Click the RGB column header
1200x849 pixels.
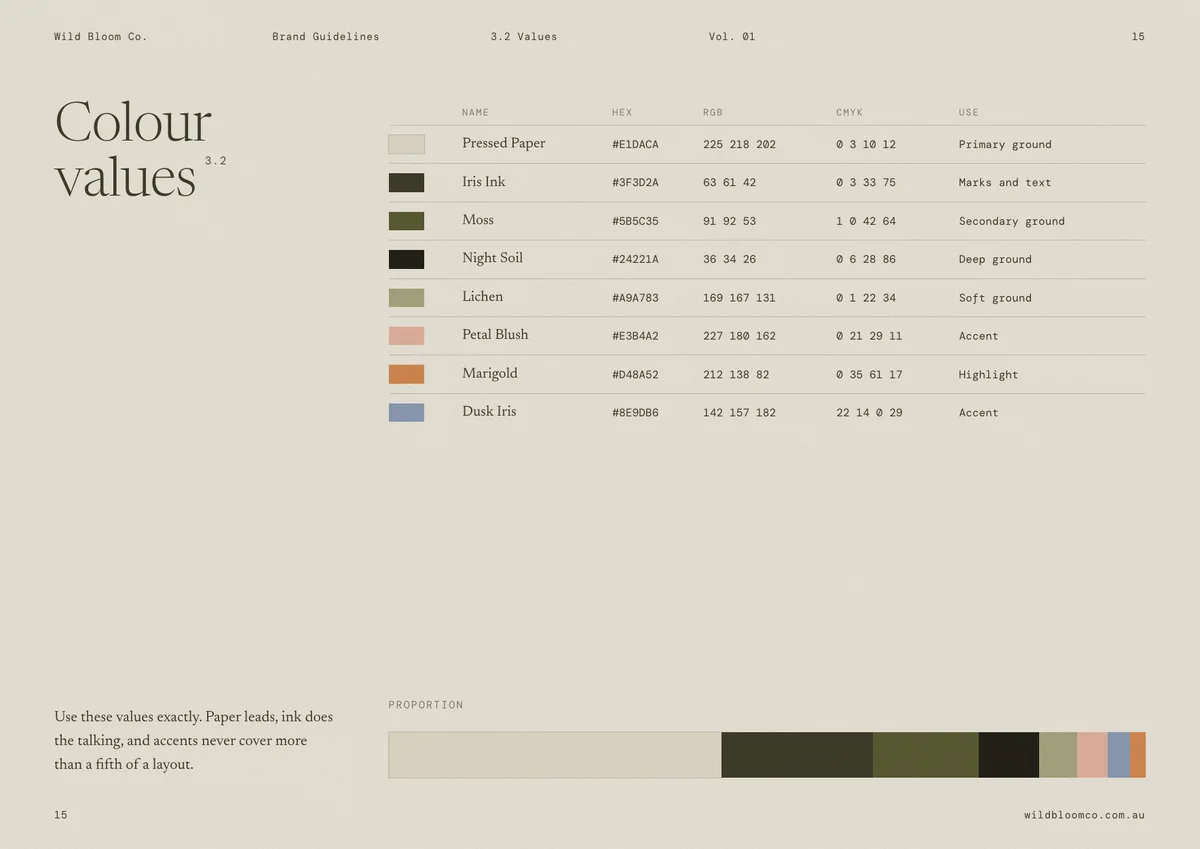(x=713, y=113)
